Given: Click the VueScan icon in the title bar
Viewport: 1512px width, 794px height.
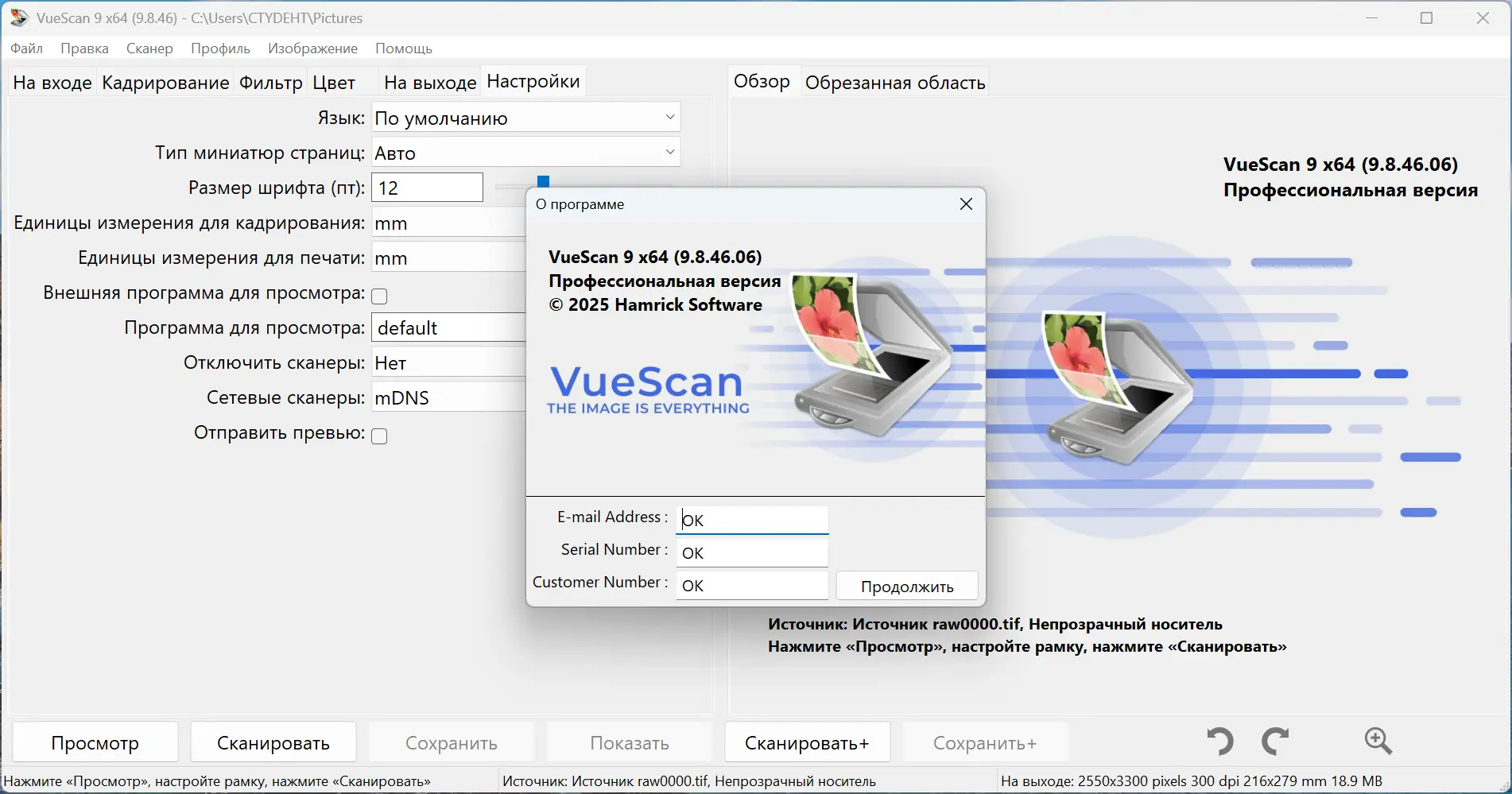Looking at the screenshot, I should (x=17, y=17).
